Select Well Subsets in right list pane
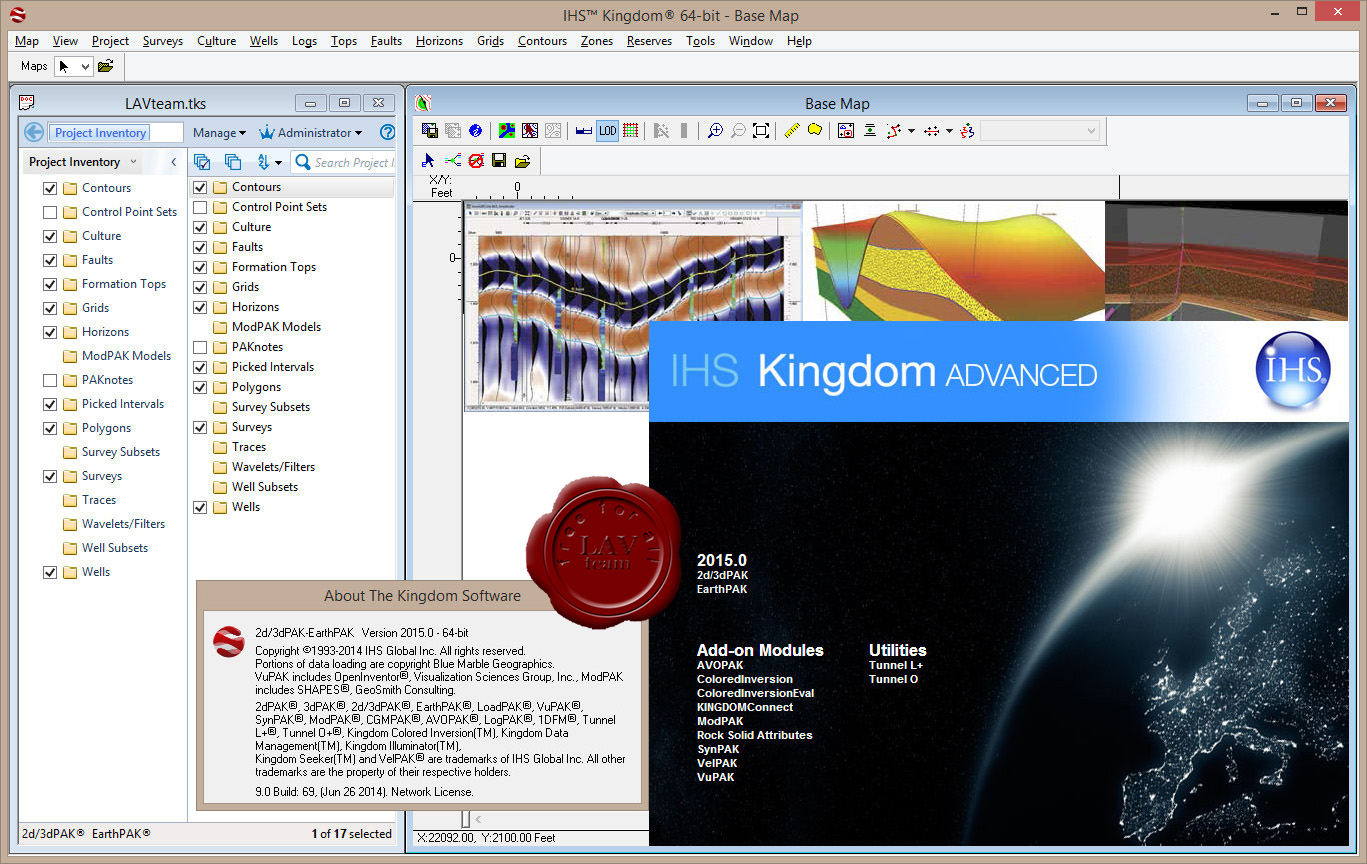The width and height of the screenshot is (1367, 864). click(265, 487)
